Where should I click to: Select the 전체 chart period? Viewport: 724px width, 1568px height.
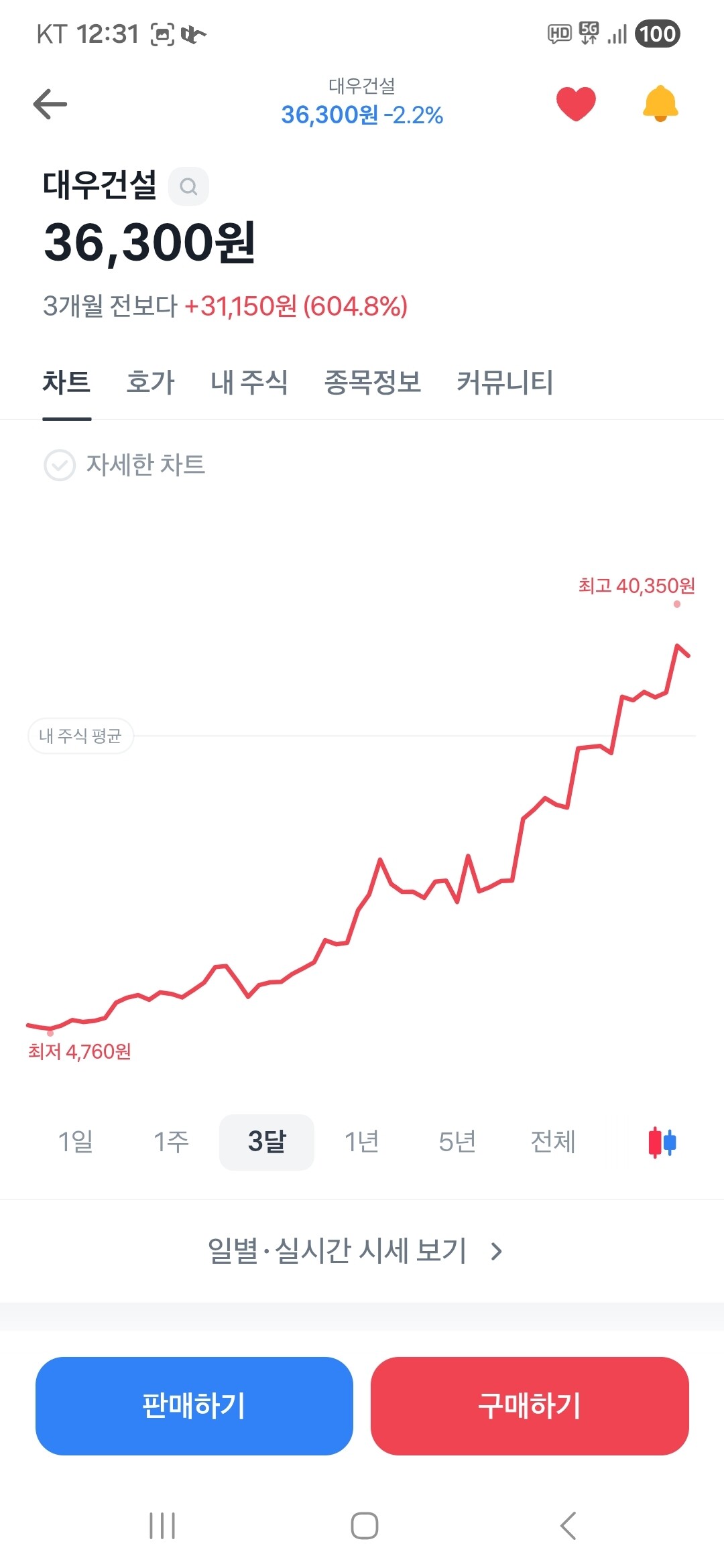(553, 1142)
